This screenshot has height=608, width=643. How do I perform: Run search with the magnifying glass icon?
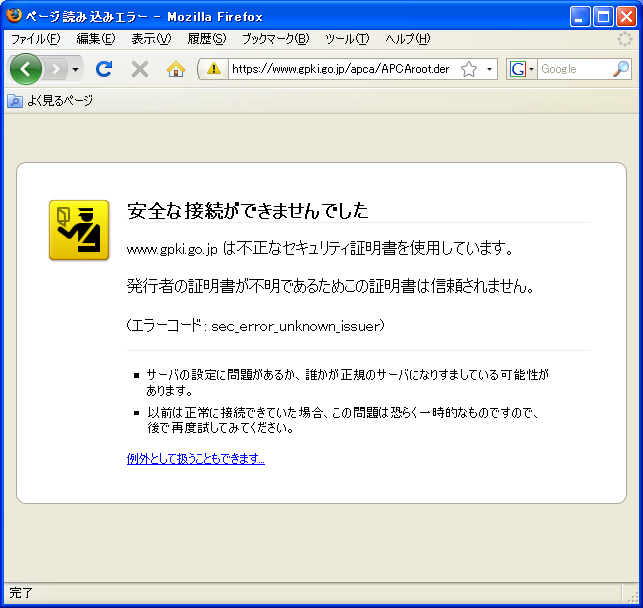621,69
